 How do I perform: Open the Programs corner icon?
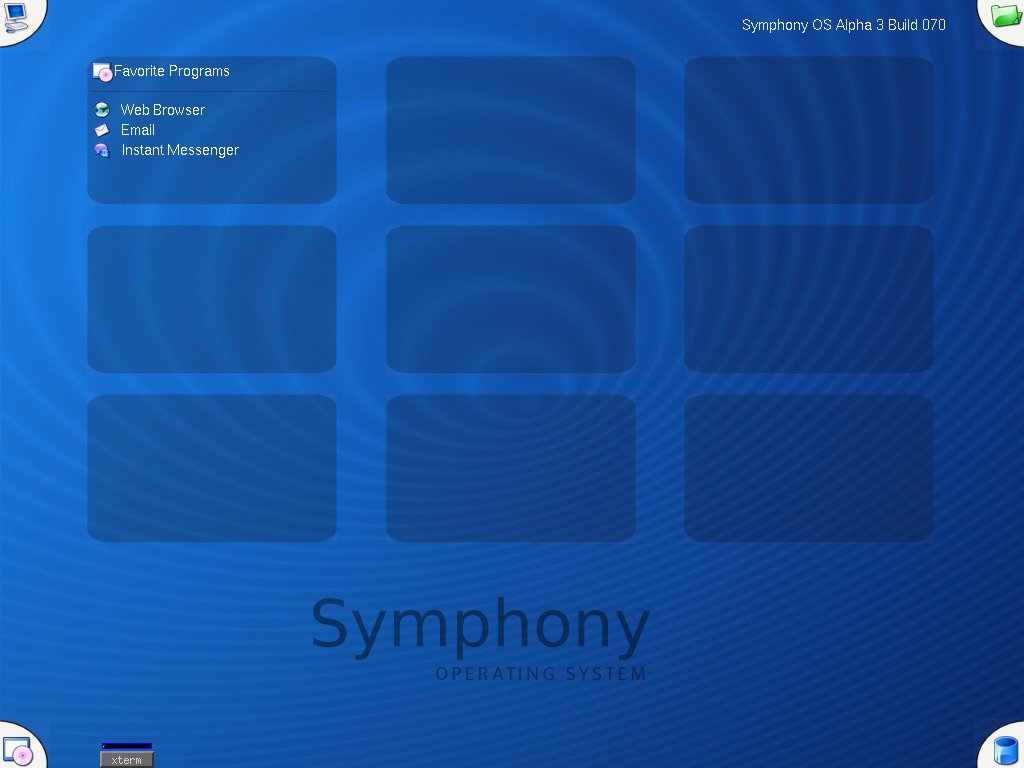coord(17,751)
